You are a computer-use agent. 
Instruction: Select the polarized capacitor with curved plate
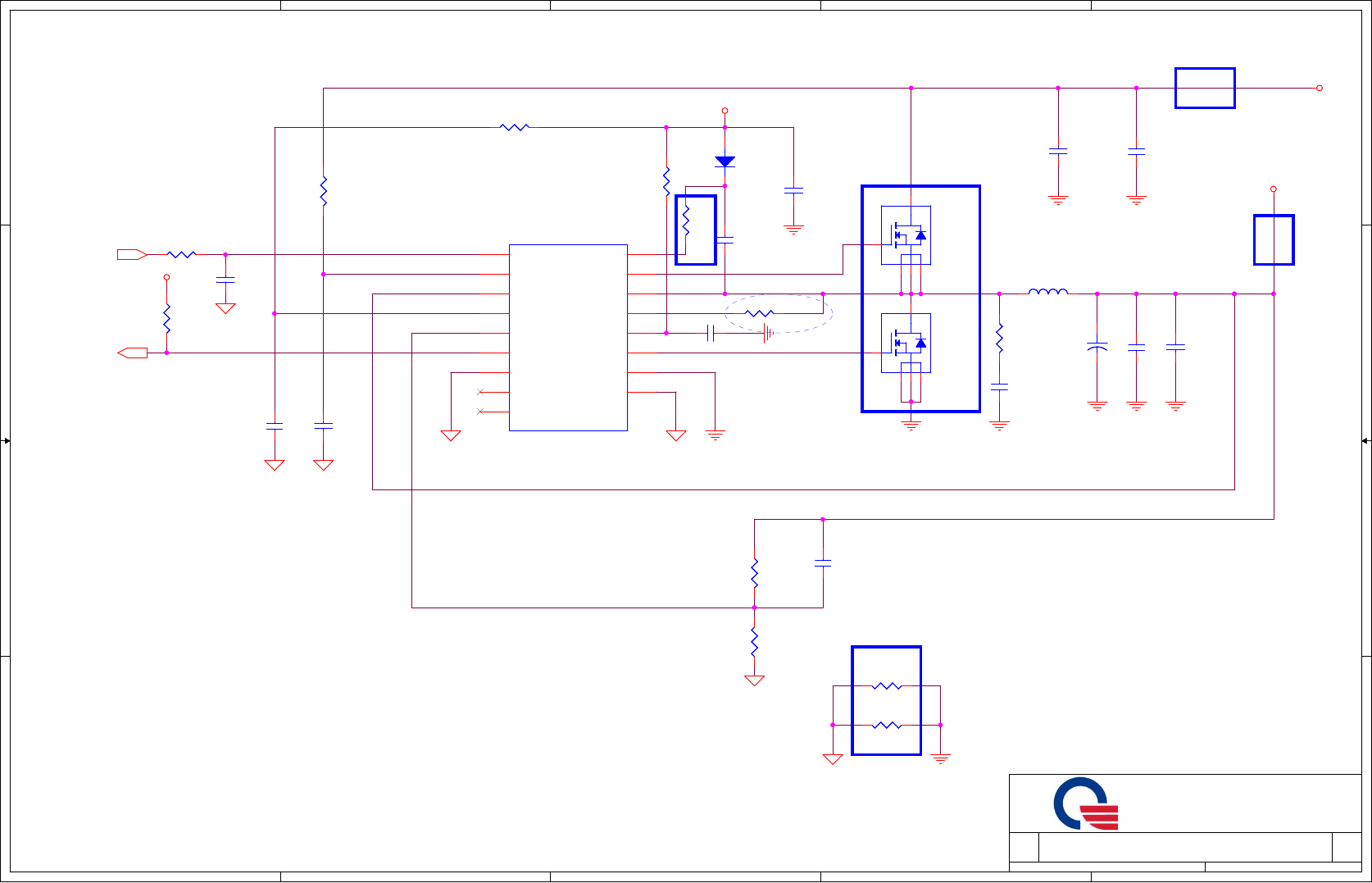1097,347
